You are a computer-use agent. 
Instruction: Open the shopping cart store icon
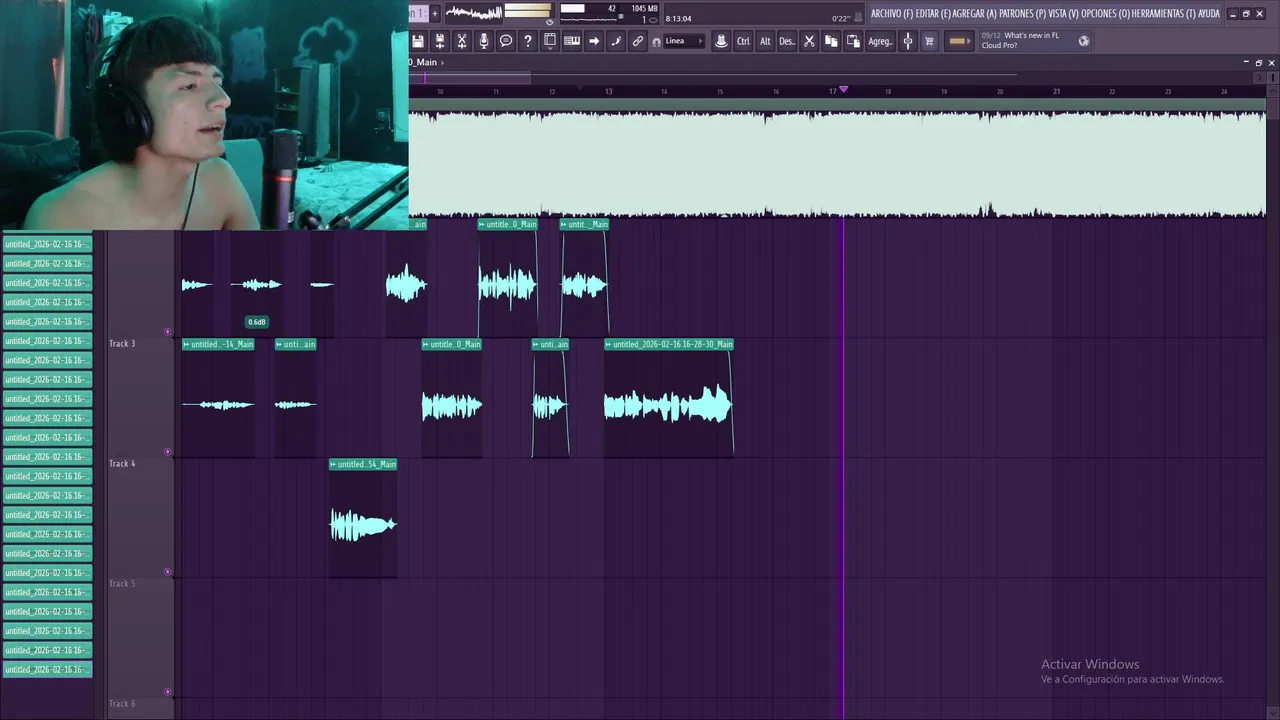coord(929,41)
